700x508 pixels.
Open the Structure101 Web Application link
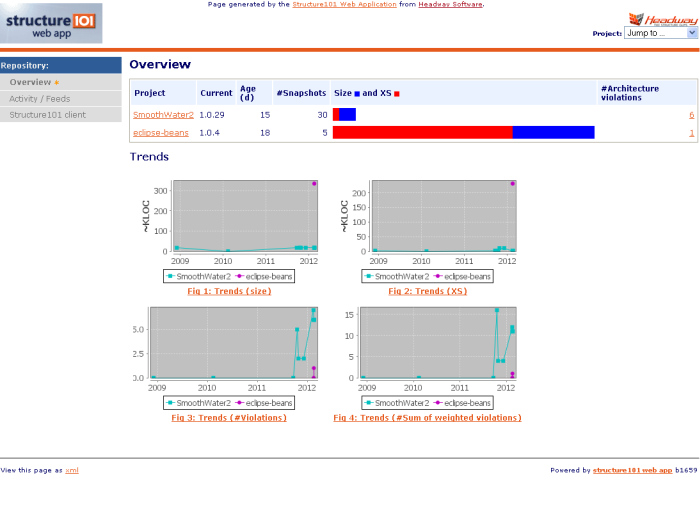pyautogui.click(x=344, y=4)
